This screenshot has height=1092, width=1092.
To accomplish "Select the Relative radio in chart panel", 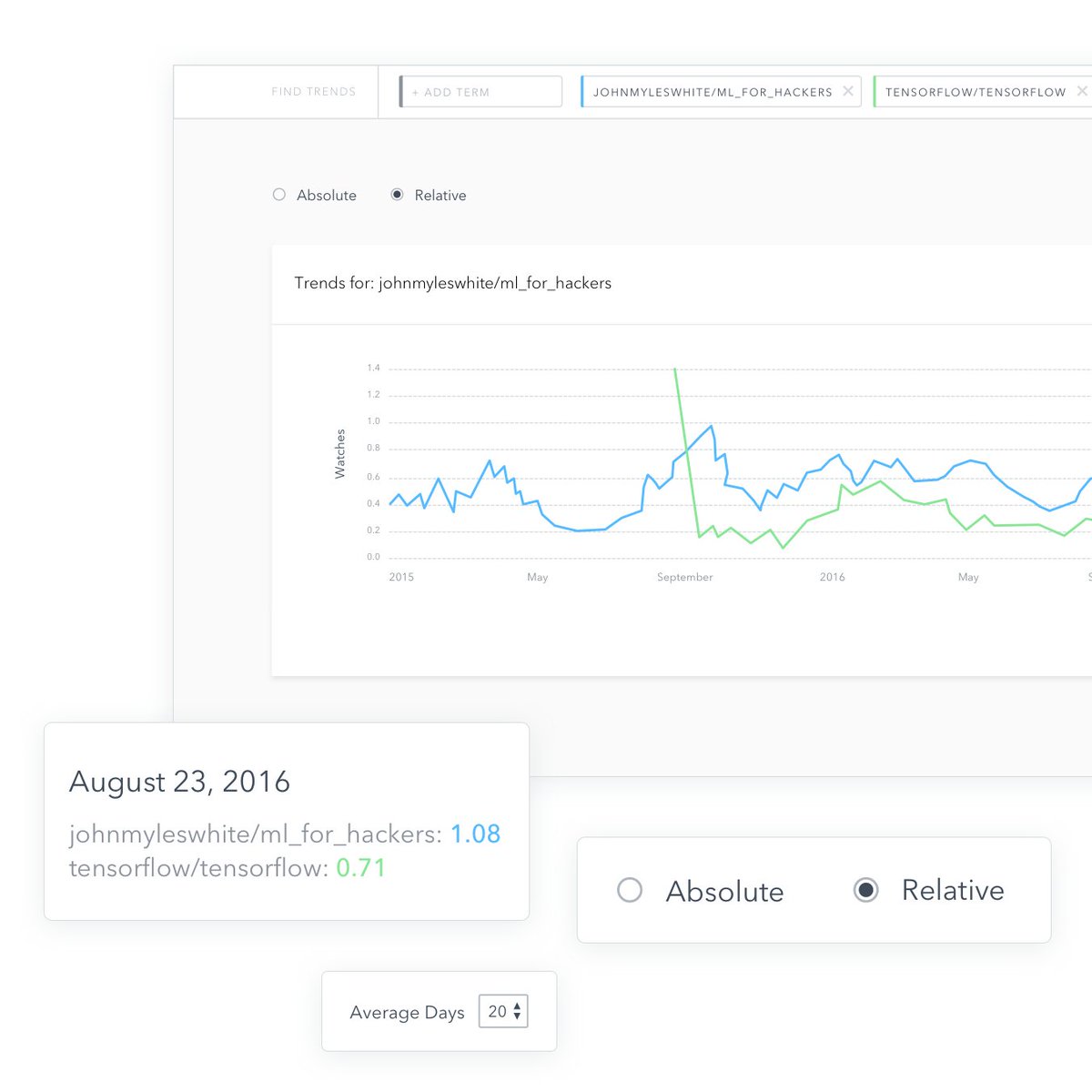I will point(397,195).
